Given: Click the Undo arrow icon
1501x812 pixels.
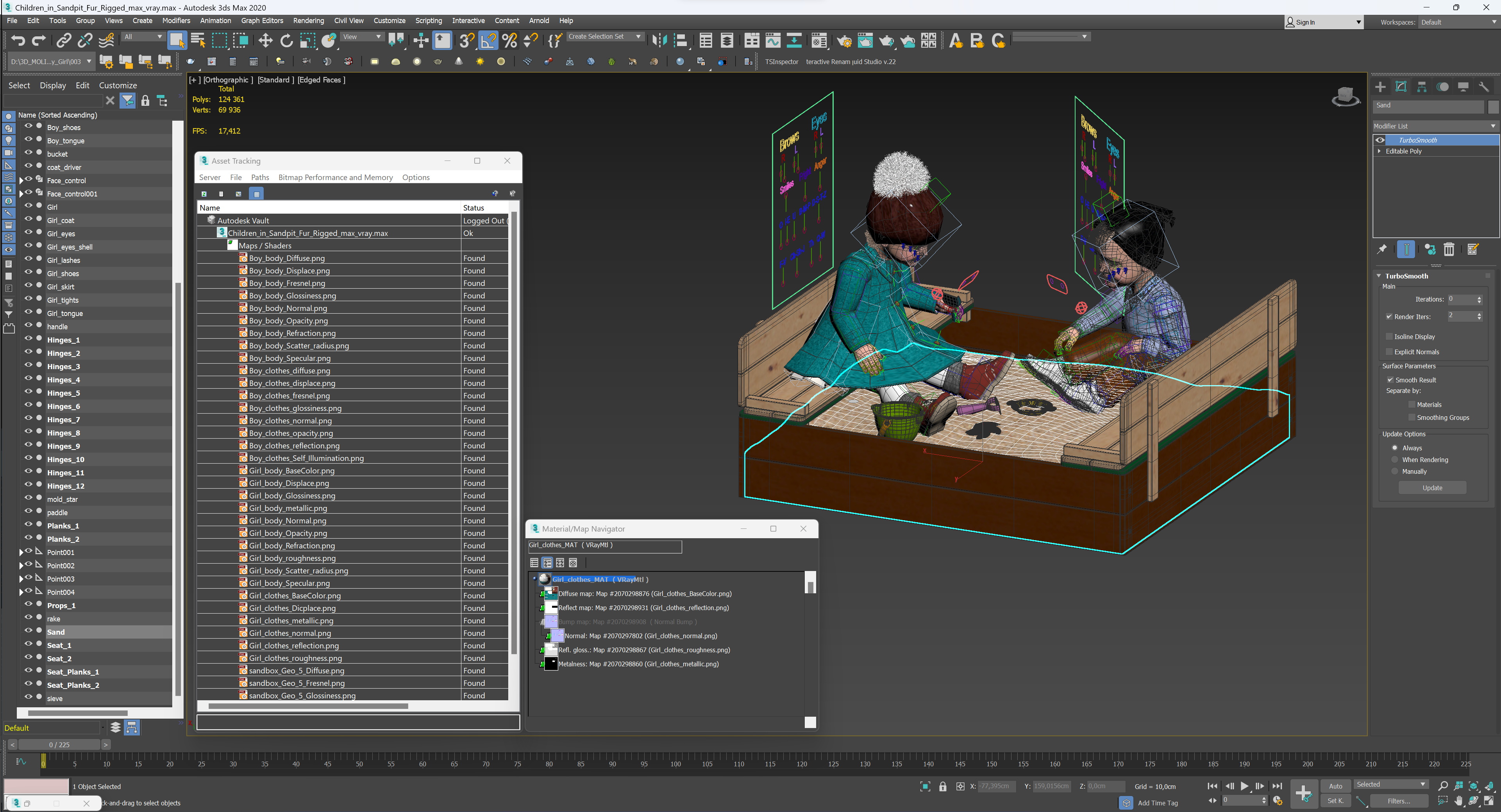Looking at the screenshot, I should click(18, 40).
